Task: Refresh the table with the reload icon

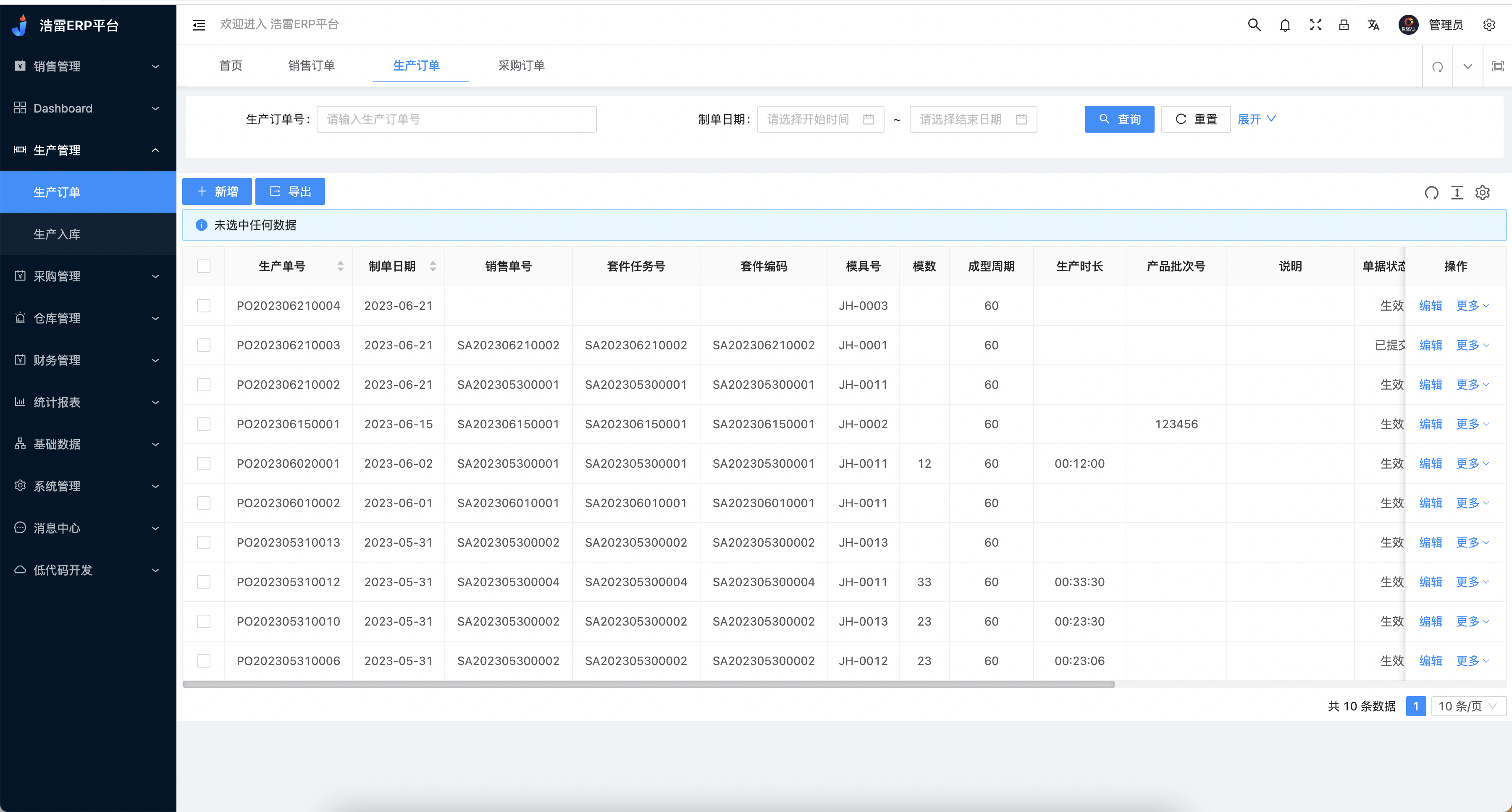Action: pos(1432,192)
